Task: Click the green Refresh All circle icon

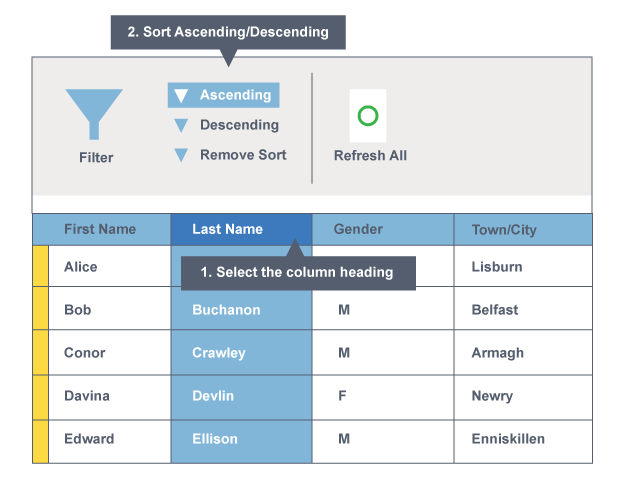Action: 368,116
